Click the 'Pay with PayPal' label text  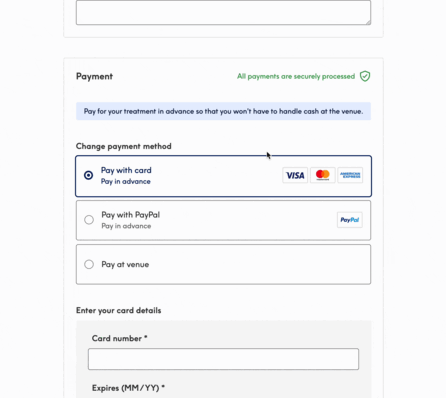pyautogui.click(x=131, y=215)
